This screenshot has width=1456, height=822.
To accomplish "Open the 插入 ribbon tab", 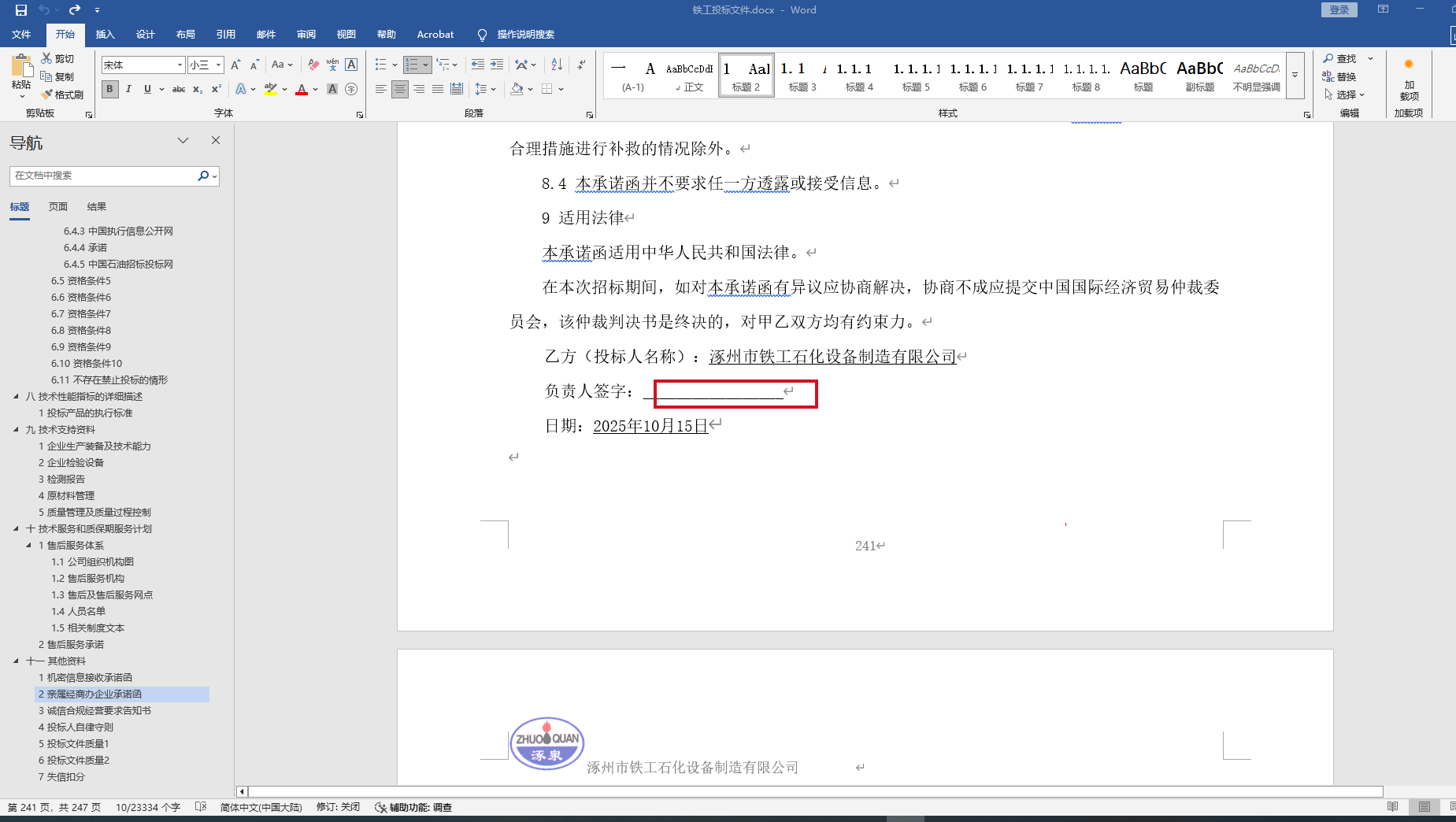I will tap(106, 35).
